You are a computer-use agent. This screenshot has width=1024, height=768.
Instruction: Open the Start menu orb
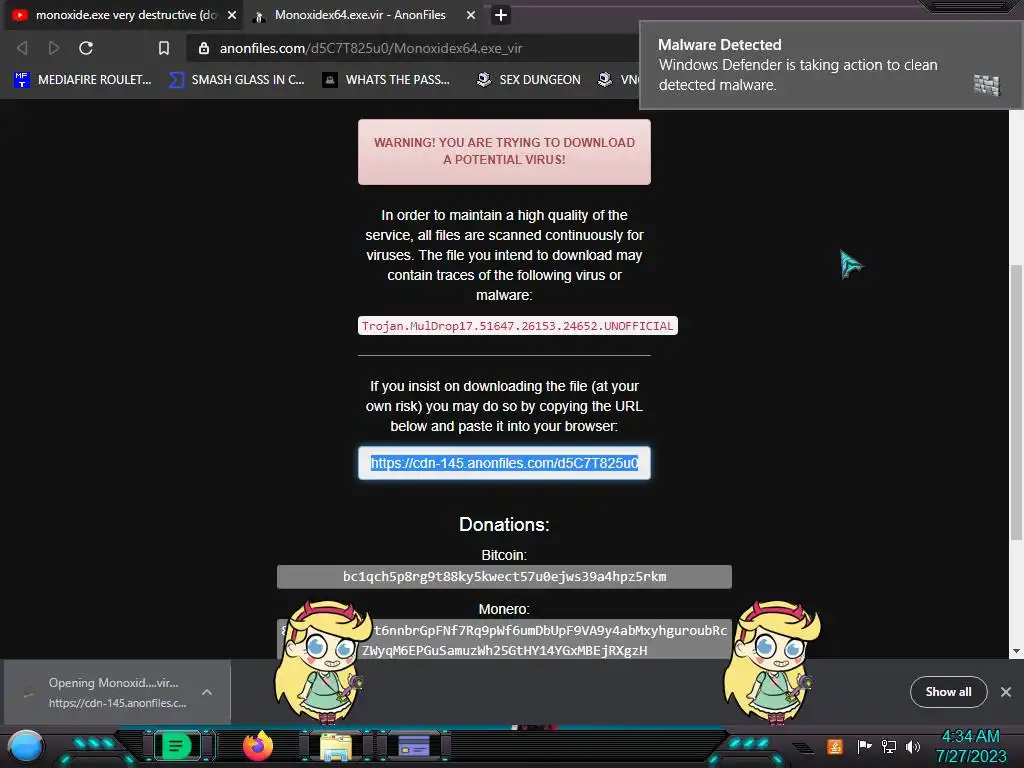26,747
